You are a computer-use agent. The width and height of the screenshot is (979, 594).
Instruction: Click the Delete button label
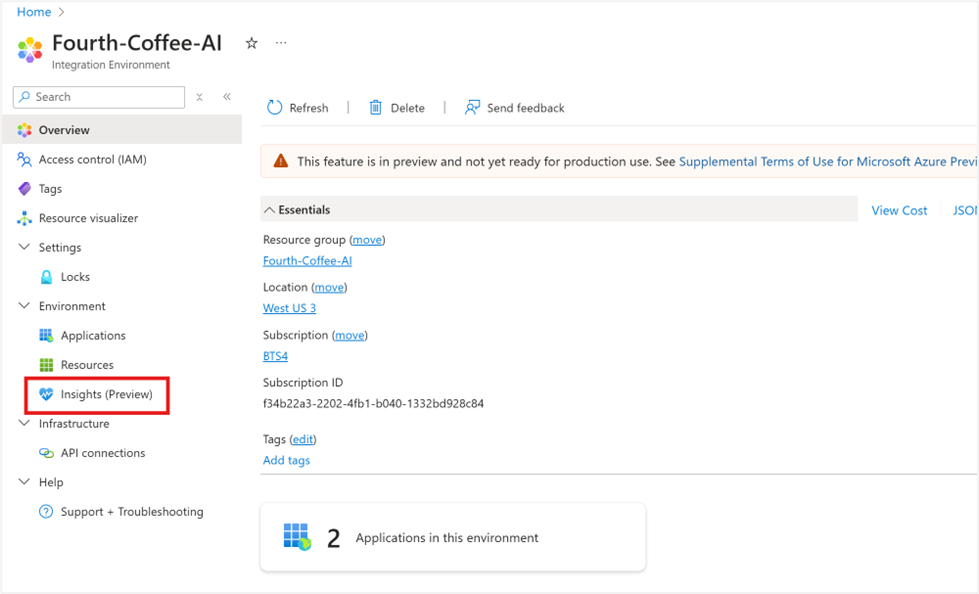pos(407,108)
